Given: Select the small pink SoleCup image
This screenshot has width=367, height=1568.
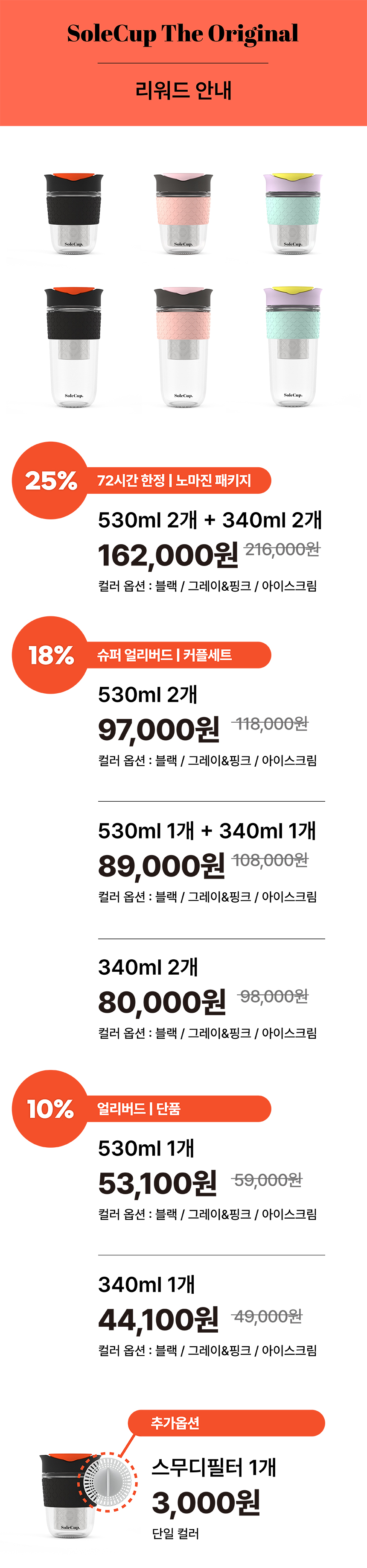Looking at the screenshot, I should pos(183,213).
